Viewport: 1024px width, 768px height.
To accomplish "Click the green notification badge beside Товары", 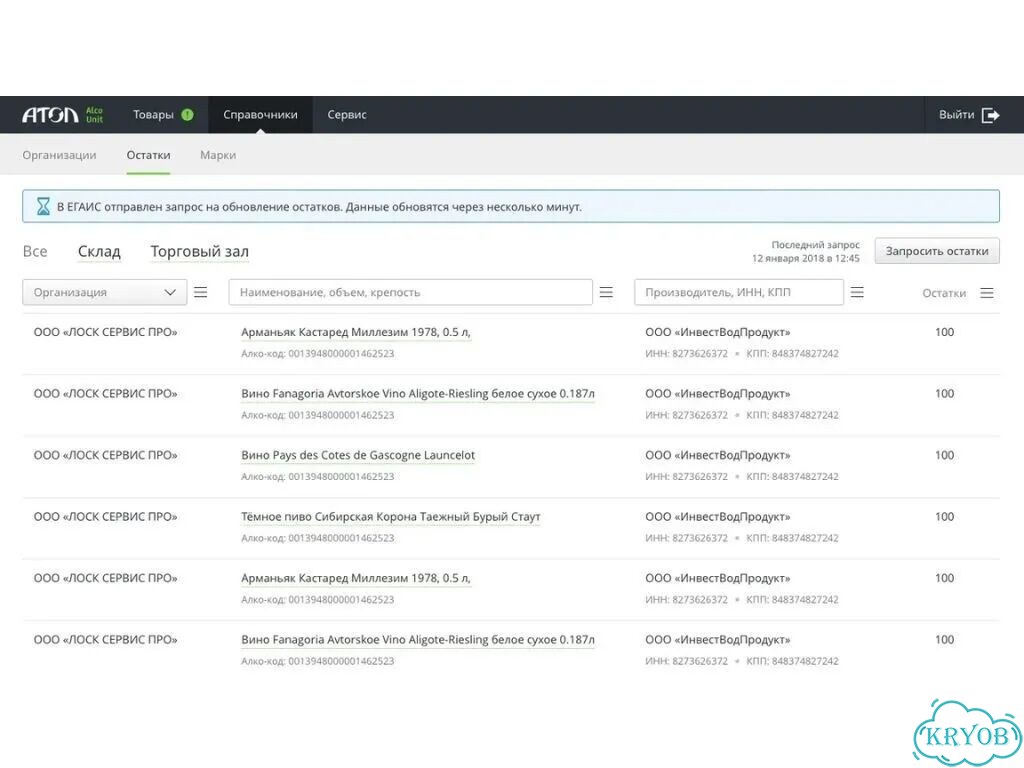I will coord(187,115).
